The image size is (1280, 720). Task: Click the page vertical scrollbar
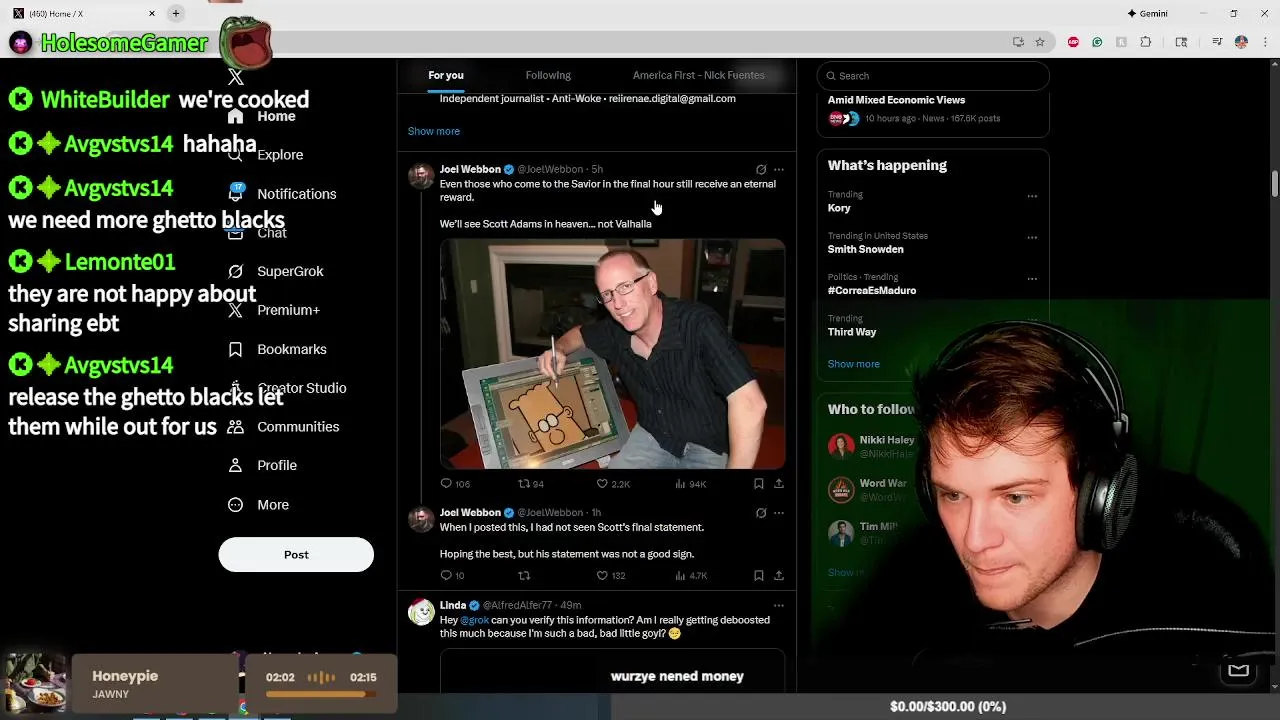pos(1275,185)
